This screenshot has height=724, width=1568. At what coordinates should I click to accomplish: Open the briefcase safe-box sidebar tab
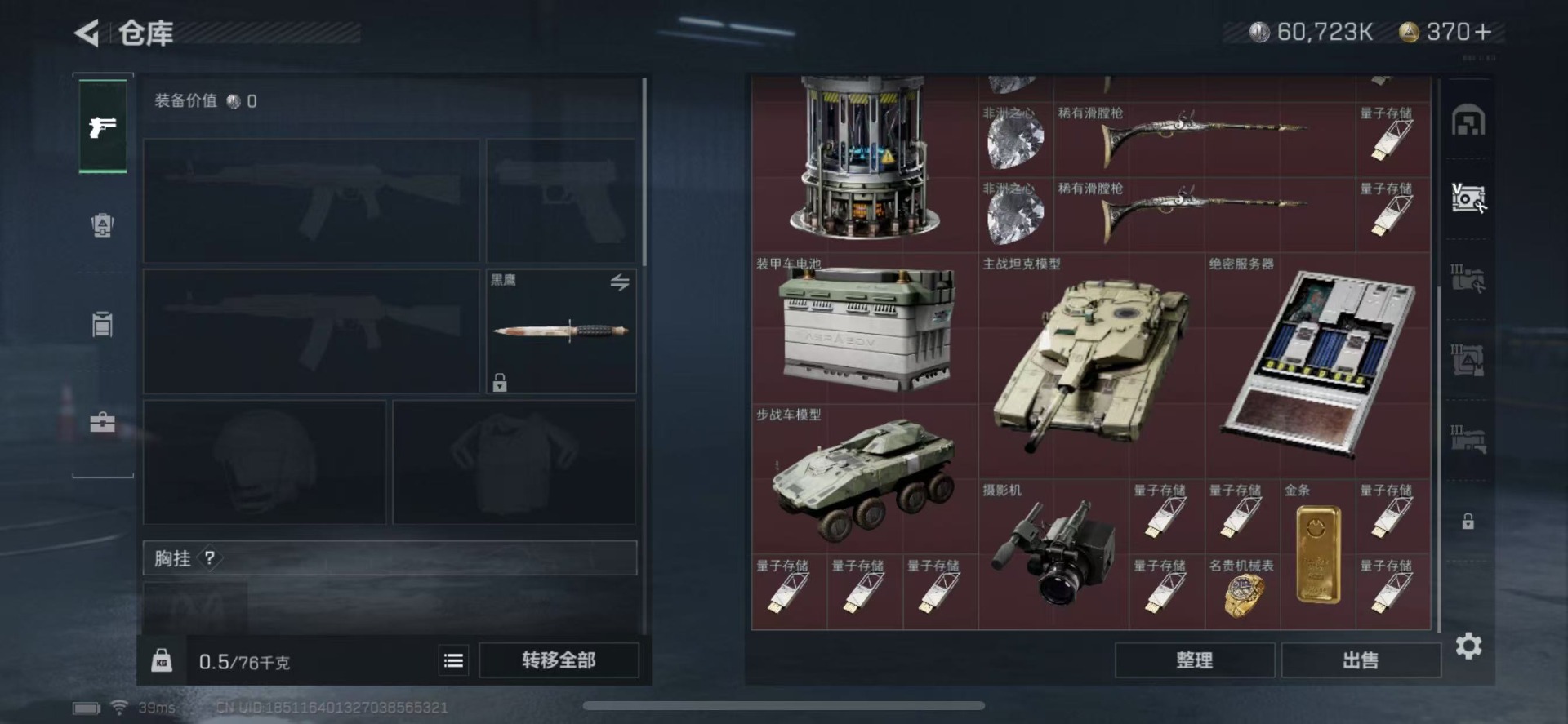102,423
